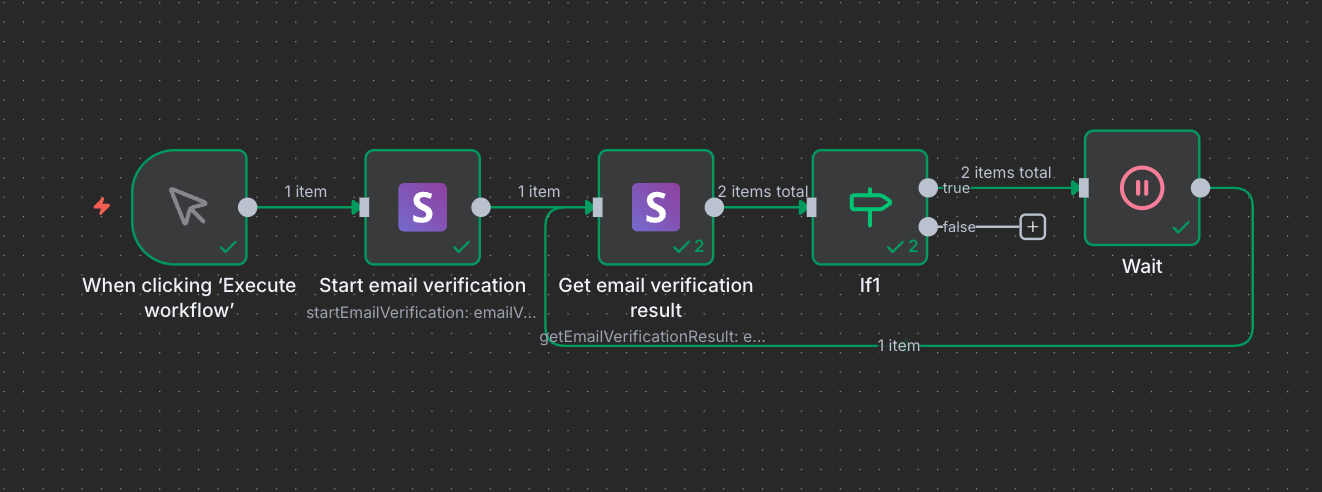Click the startEmailVerification subtitle text
This screenshot has width=1322, height=492.
pos(423,313)
